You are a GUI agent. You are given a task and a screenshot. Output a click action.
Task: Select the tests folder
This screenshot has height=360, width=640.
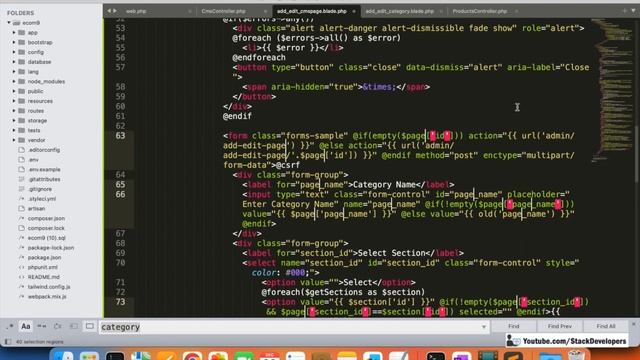click(x=34, y=131)
